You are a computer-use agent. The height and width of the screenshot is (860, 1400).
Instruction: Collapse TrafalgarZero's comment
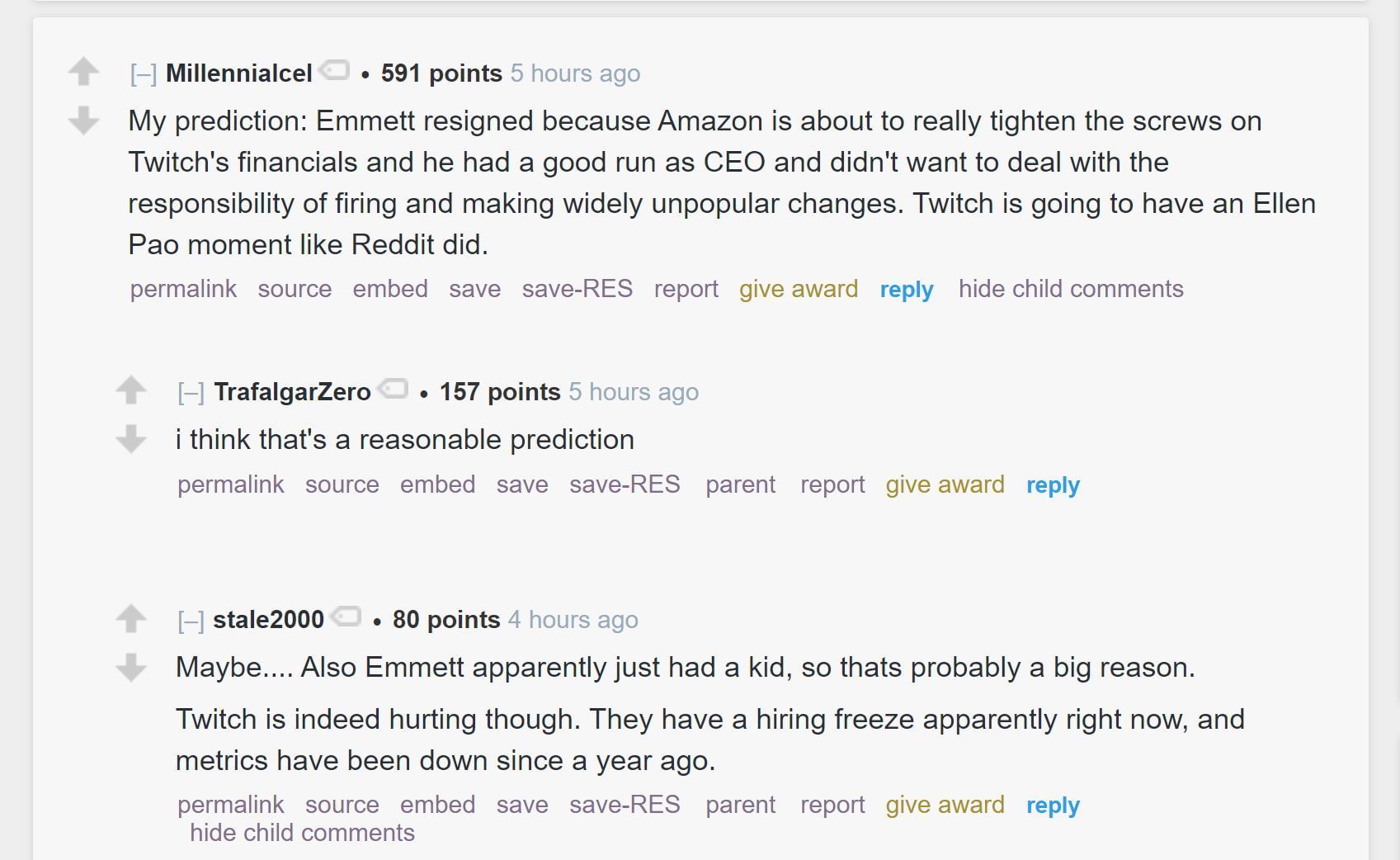191,393
